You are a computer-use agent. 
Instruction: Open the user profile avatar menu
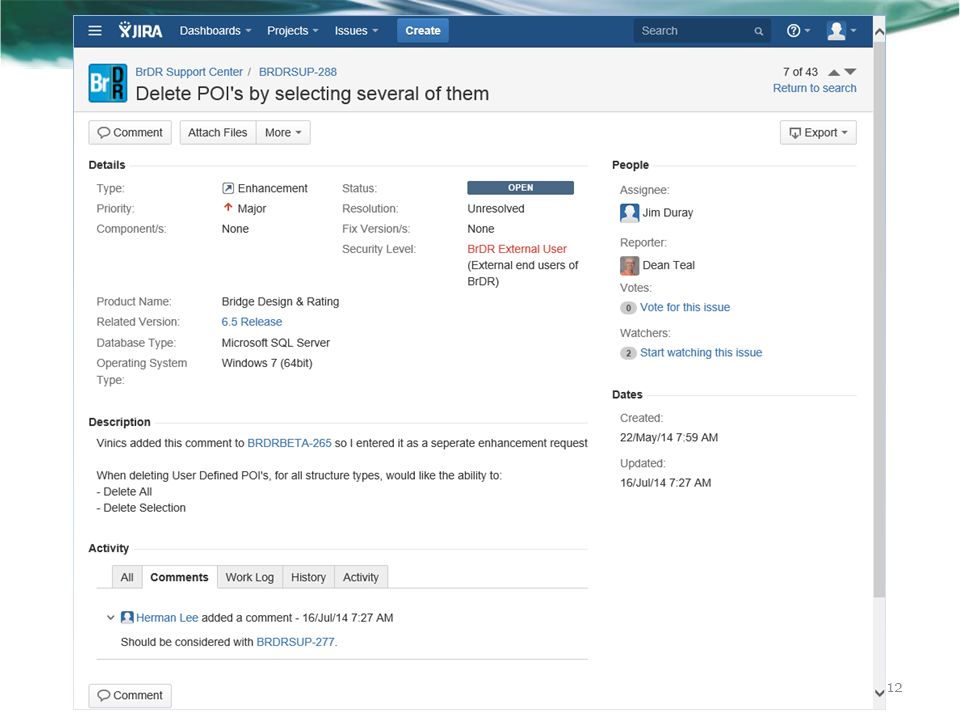point(841,31)
